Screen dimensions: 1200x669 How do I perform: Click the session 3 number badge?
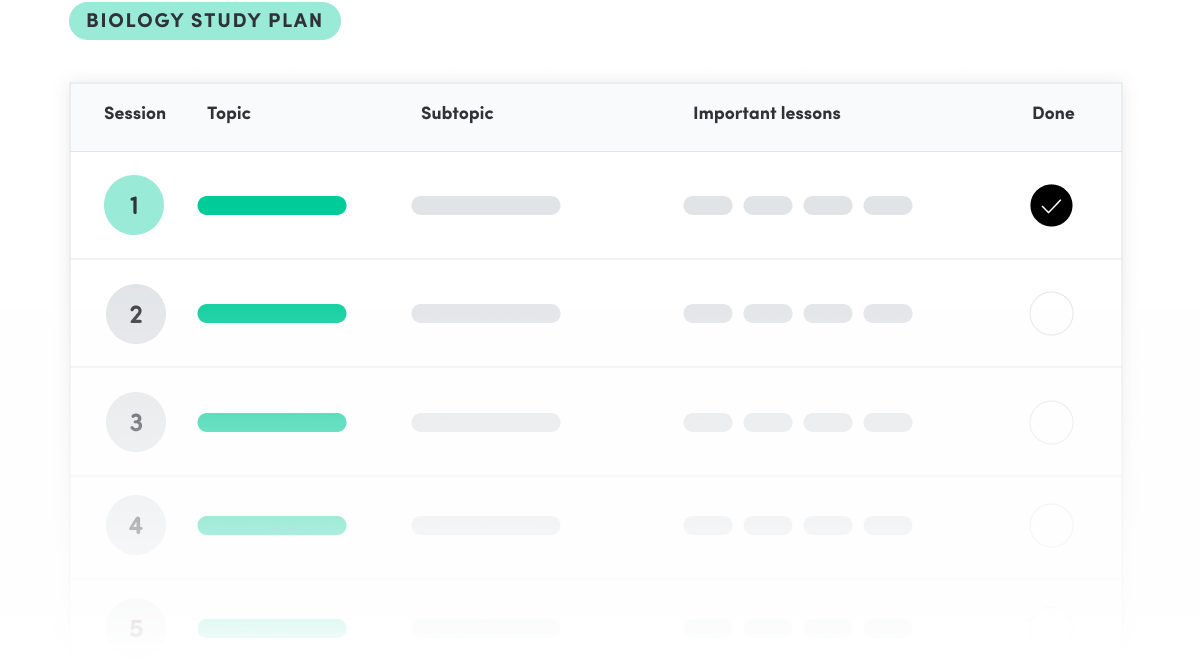coord(136,422)
